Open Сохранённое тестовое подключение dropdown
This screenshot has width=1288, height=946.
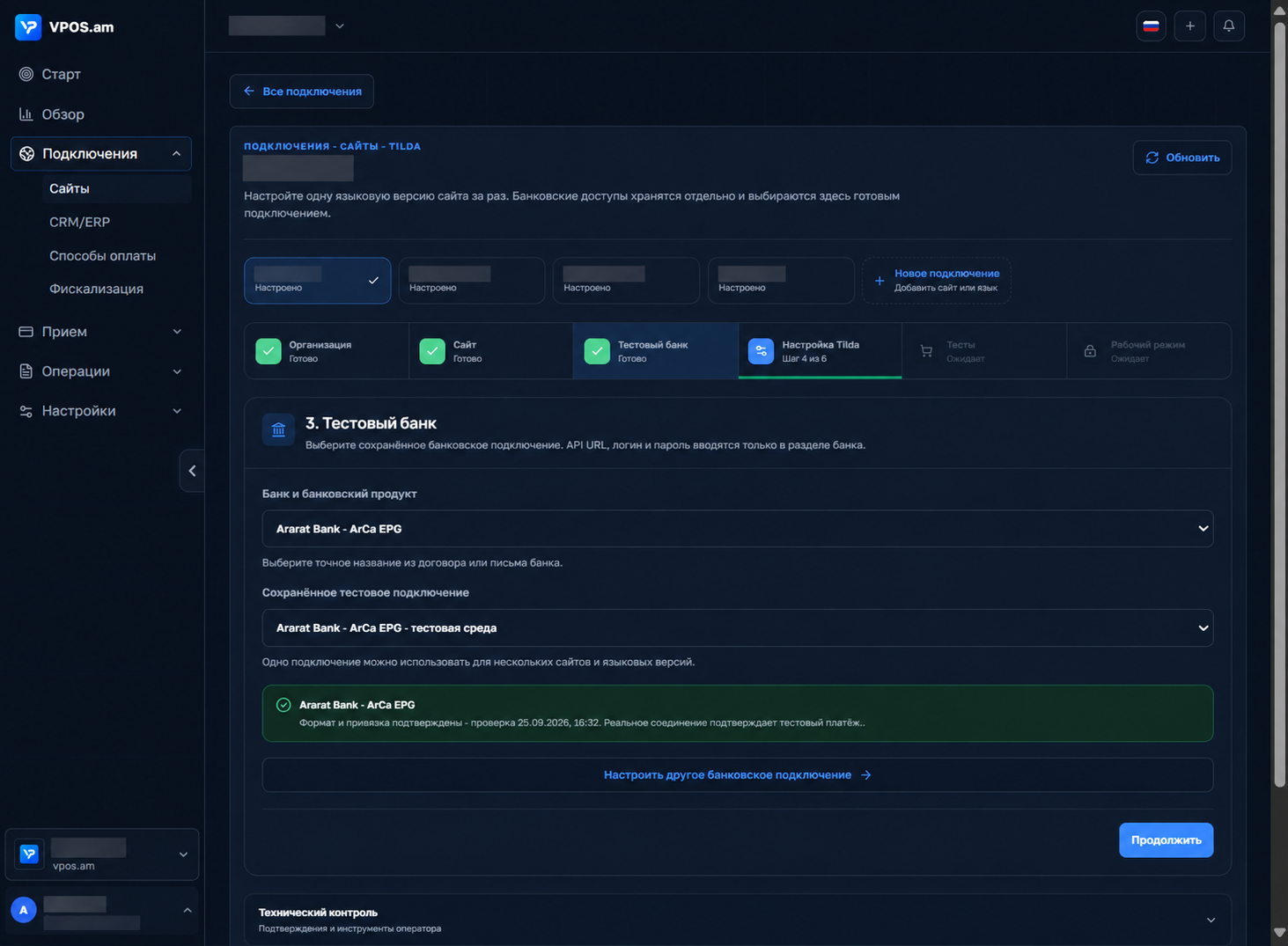click(738, 628)
